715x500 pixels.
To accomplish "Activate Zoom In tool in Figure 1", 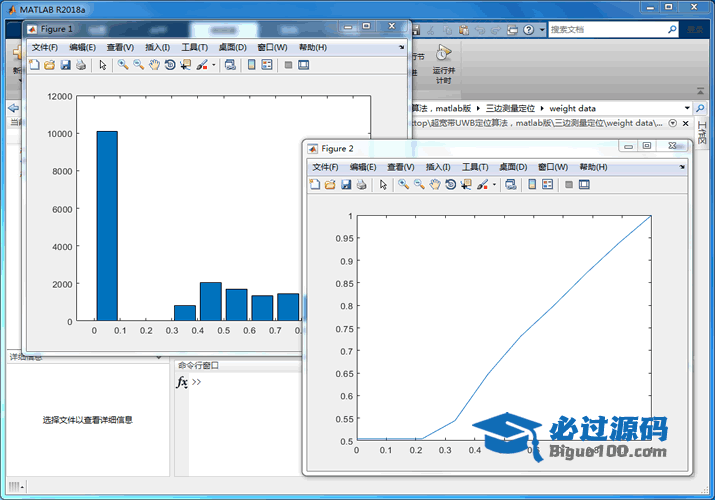I will point(123,65).
